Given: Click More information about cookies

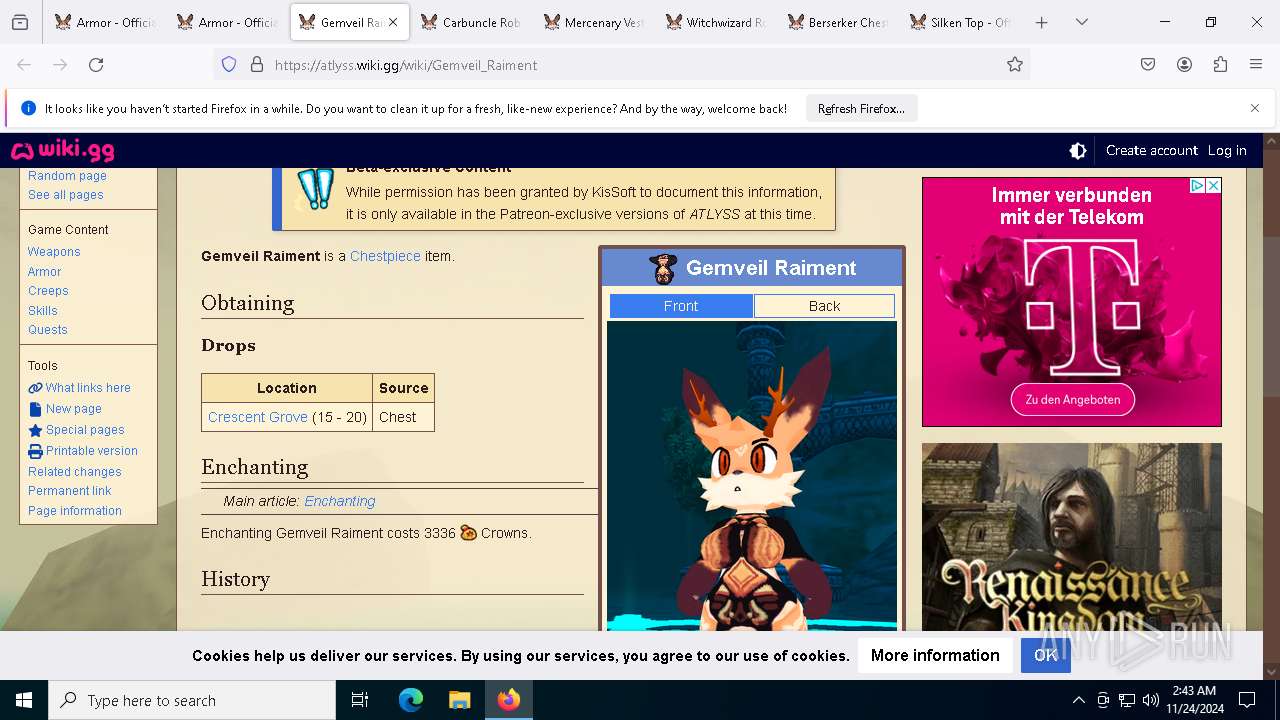Looking at the screenshot, I should (935, 656).
